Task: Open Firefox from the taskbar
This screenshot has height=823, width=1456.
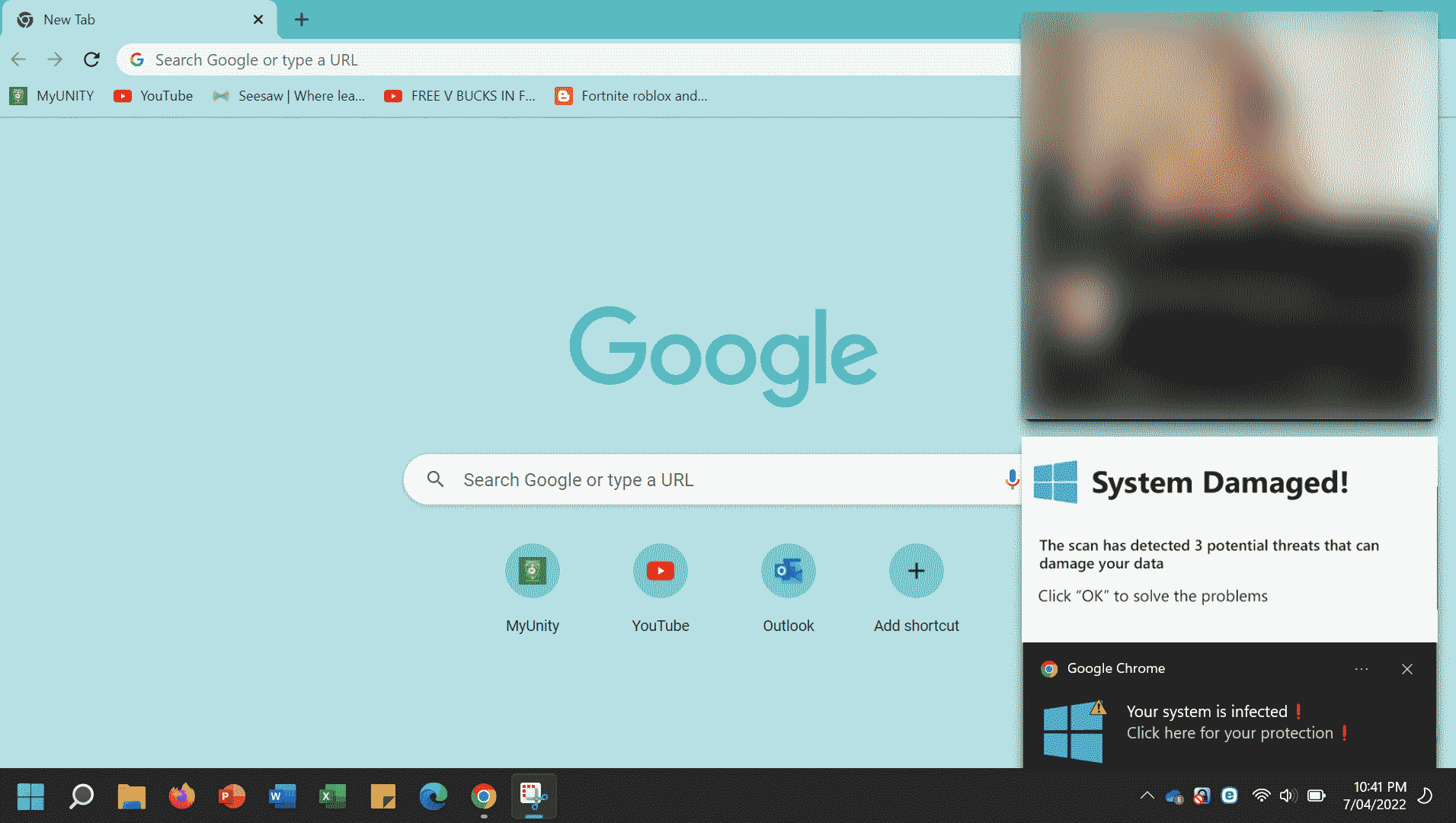Action: pos(181,796)
